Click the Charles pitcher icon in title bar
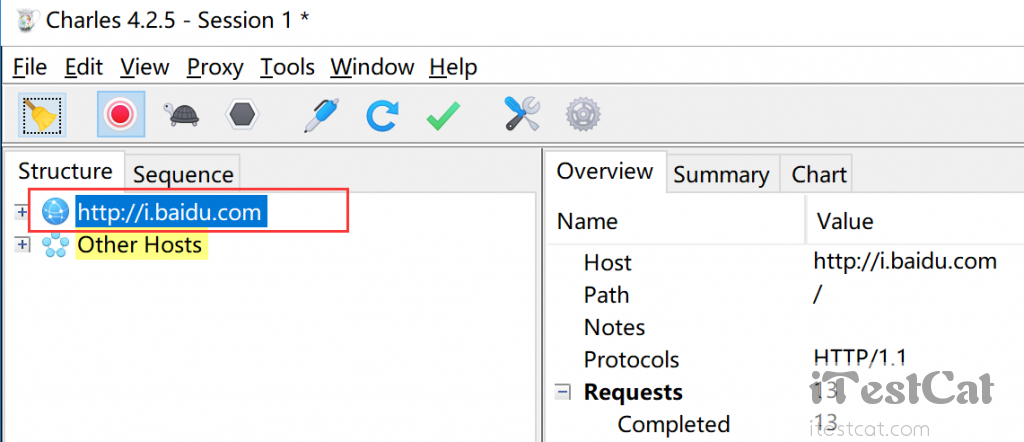The height and width of the screenshot is (442, 1024). 25,20
